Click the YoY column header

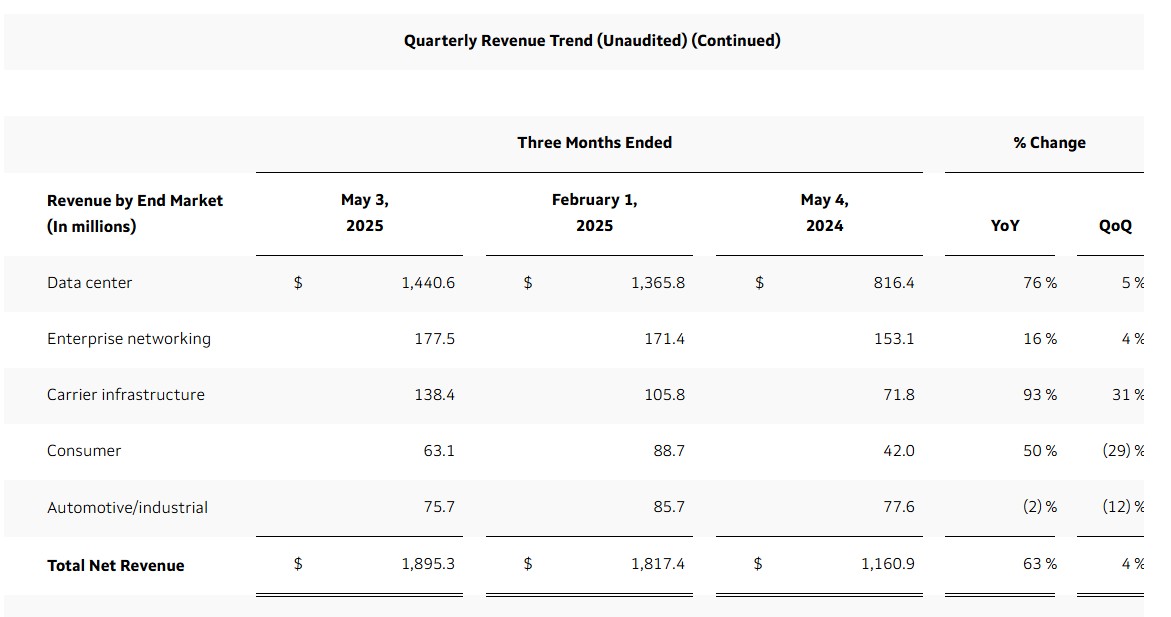coord(1004,226)
